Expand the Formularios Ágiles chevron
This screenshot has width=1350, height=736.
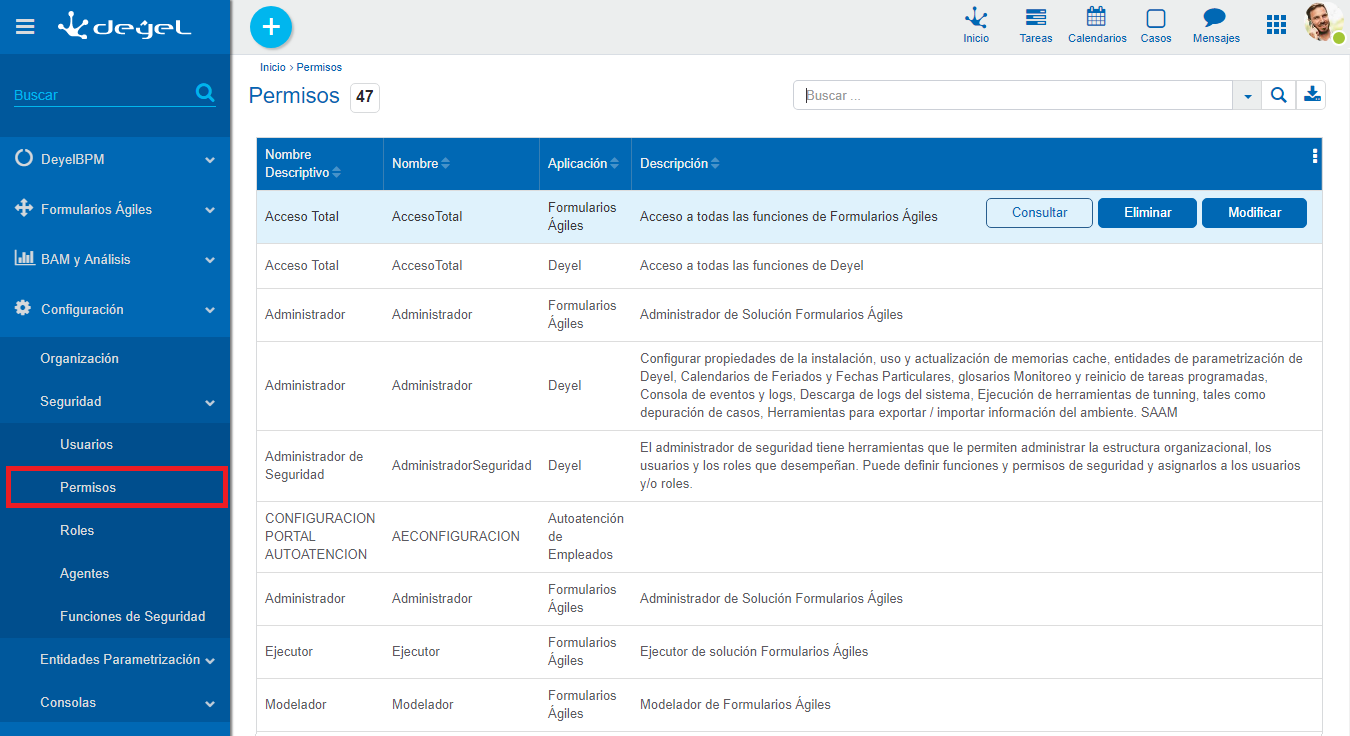click(x=210, y=210)
